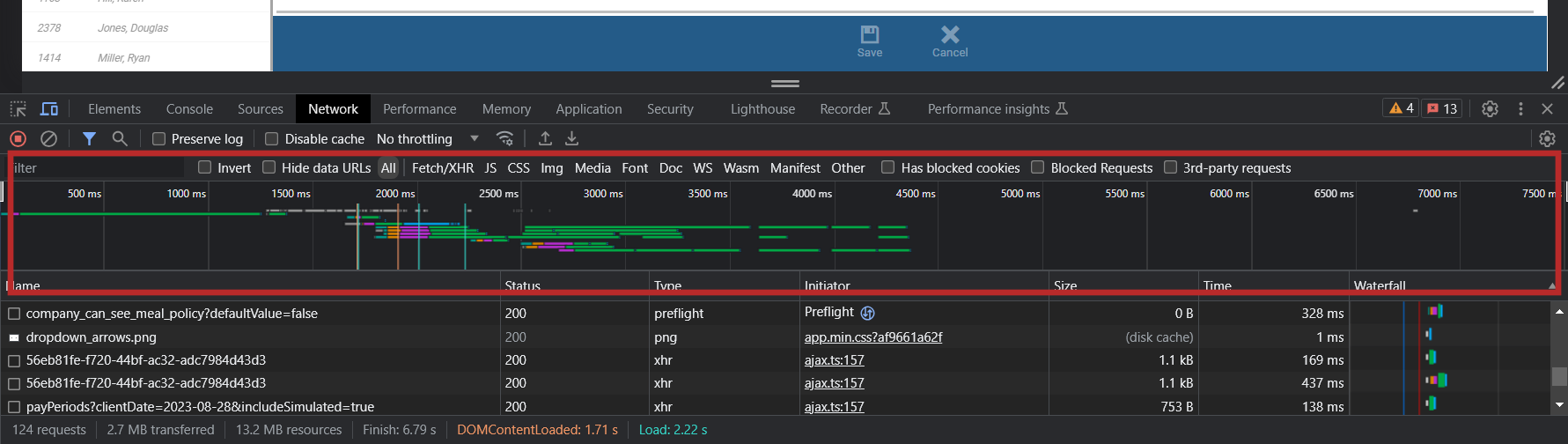1568x444 pixels.
Task: Check Hide data URLs
Action: [269, 167]
